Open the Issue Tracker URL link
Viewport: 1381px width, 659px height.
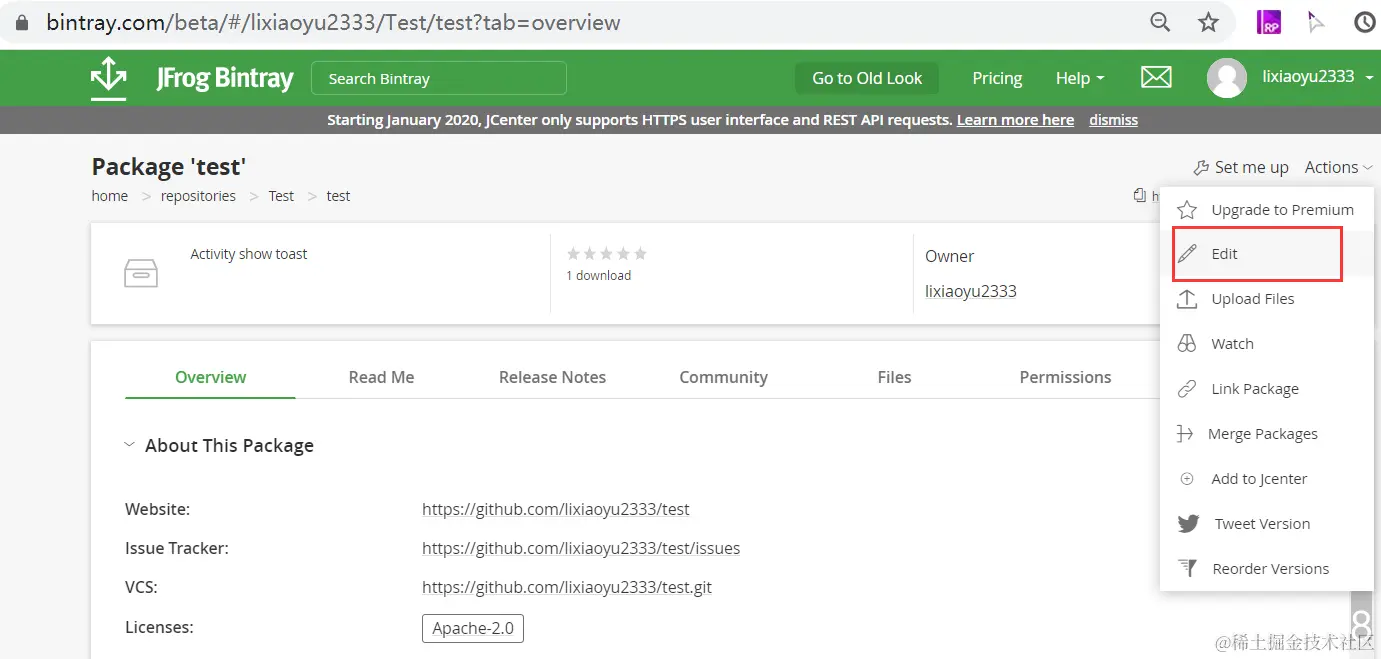tap(581, 548)
